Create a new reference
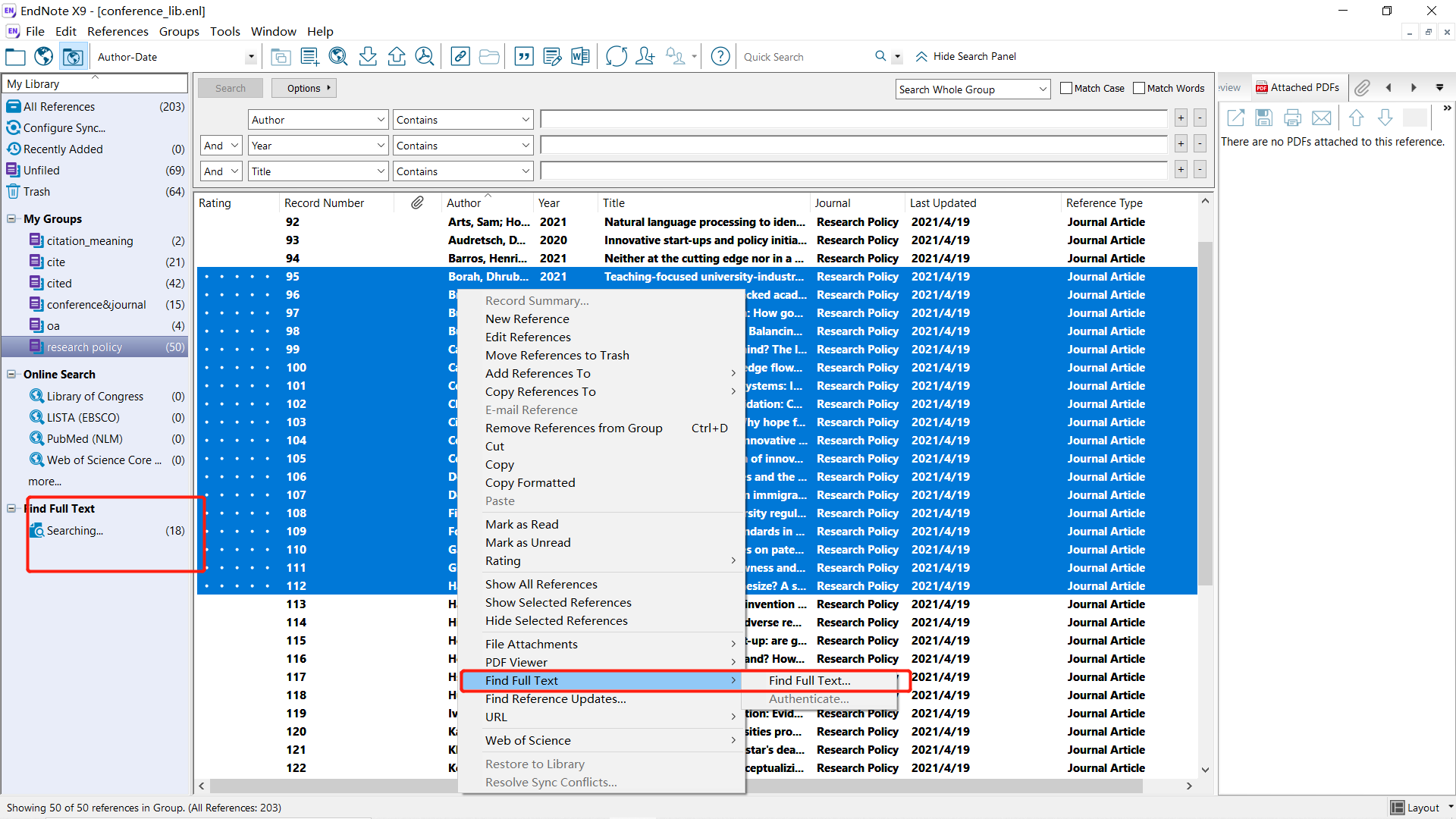The width and height of the screenshot is (1456, 819). coord(309,56)
